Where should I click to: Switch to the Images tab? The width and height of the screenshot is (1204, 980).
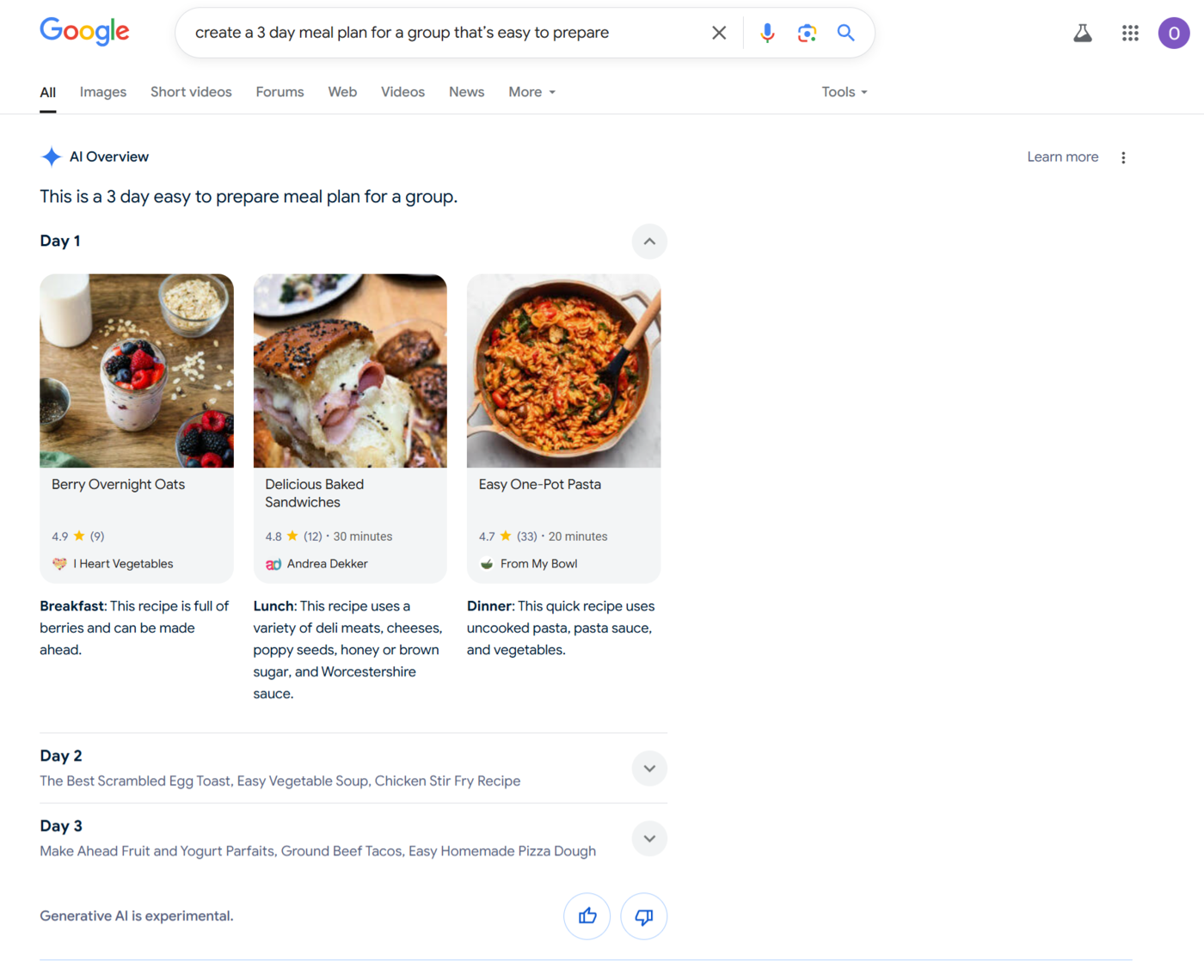[x=103, y=92]
